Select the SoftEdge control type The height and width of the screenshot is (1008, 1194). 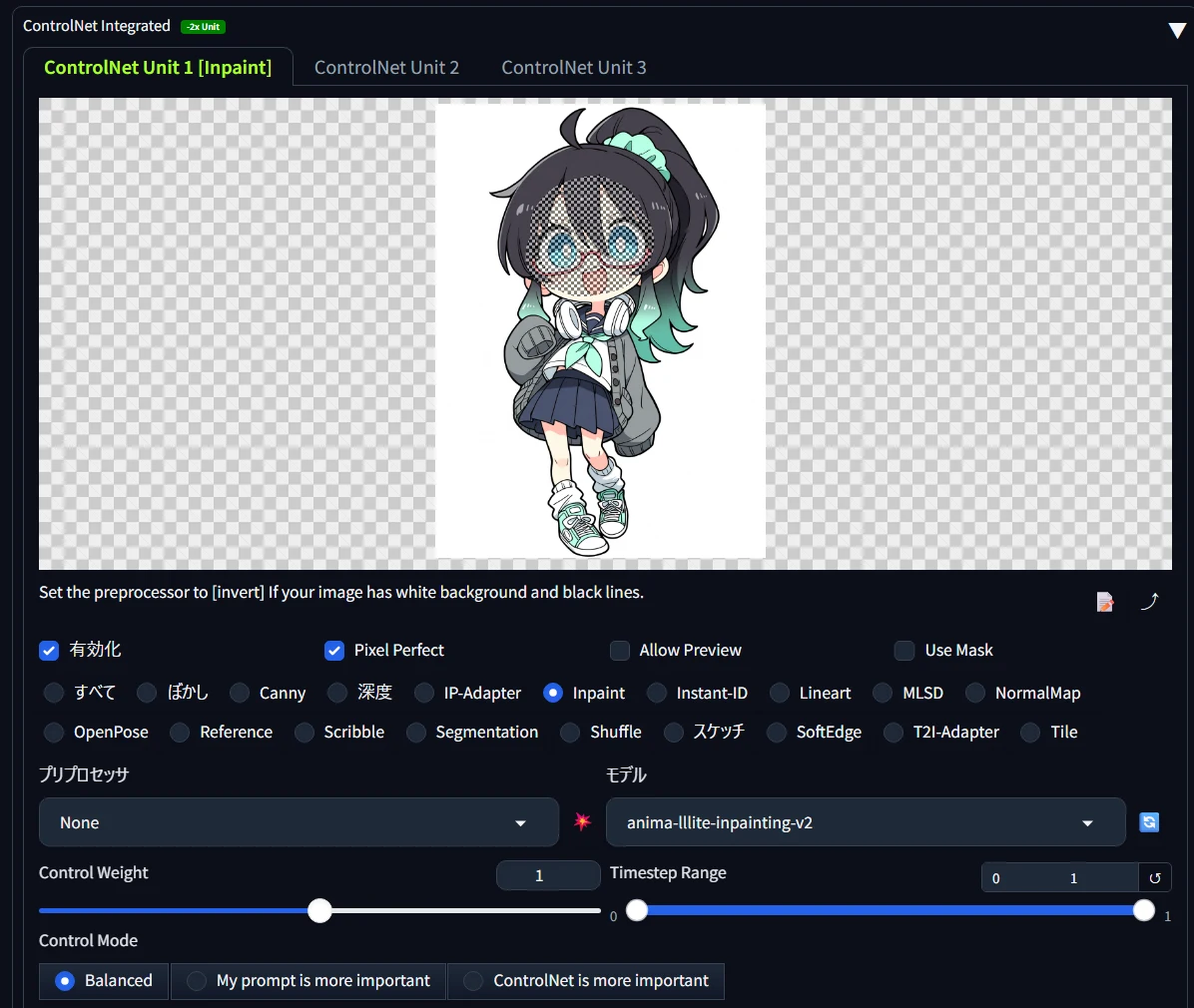coord(777,733)
